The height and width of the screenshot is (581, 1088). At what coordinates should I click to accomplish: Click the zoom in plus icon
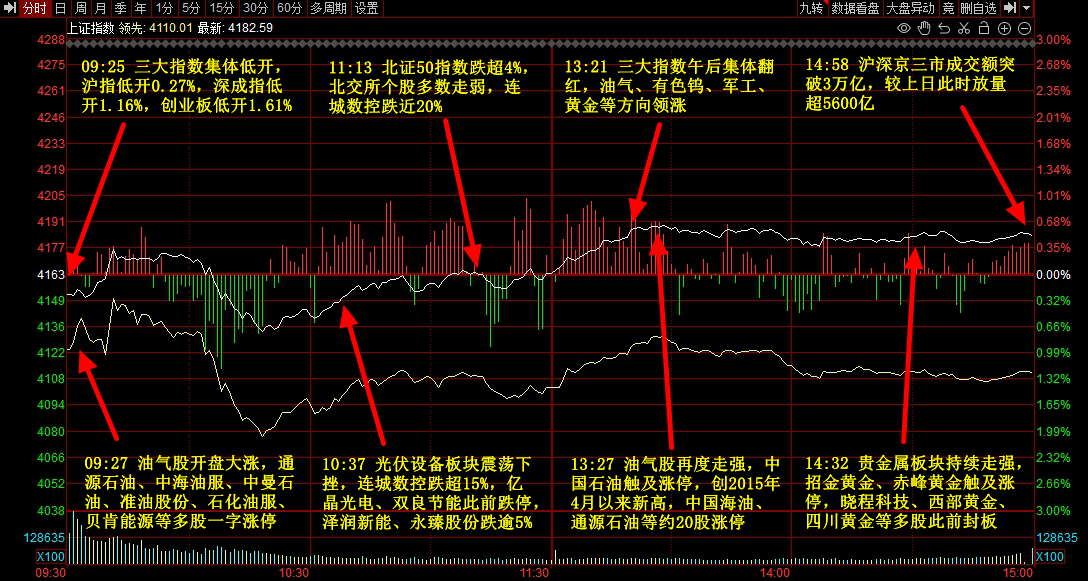[1002, 27]
